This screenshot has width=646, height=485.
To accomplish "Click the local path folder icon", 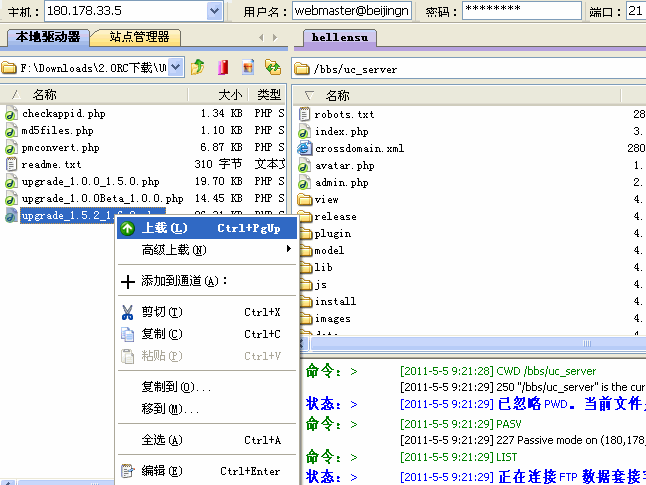I will (x=9, y=68).
